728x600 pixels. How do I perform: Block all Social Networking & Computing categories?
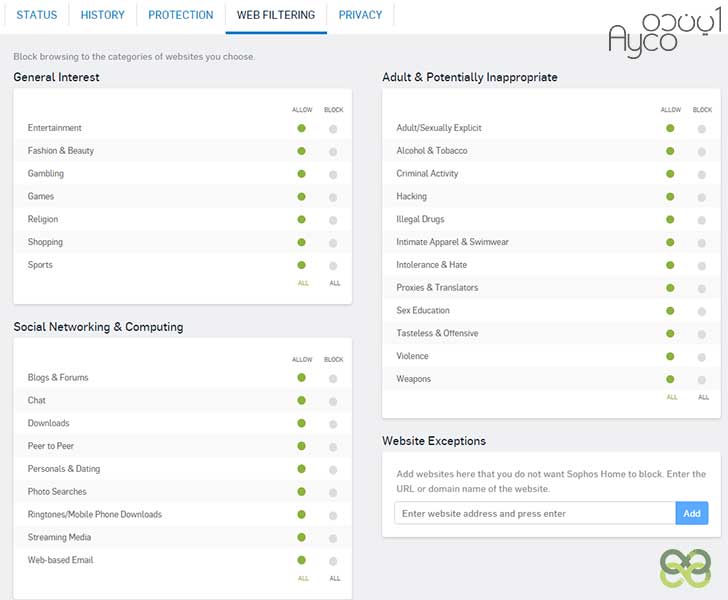tap(335, 578)
